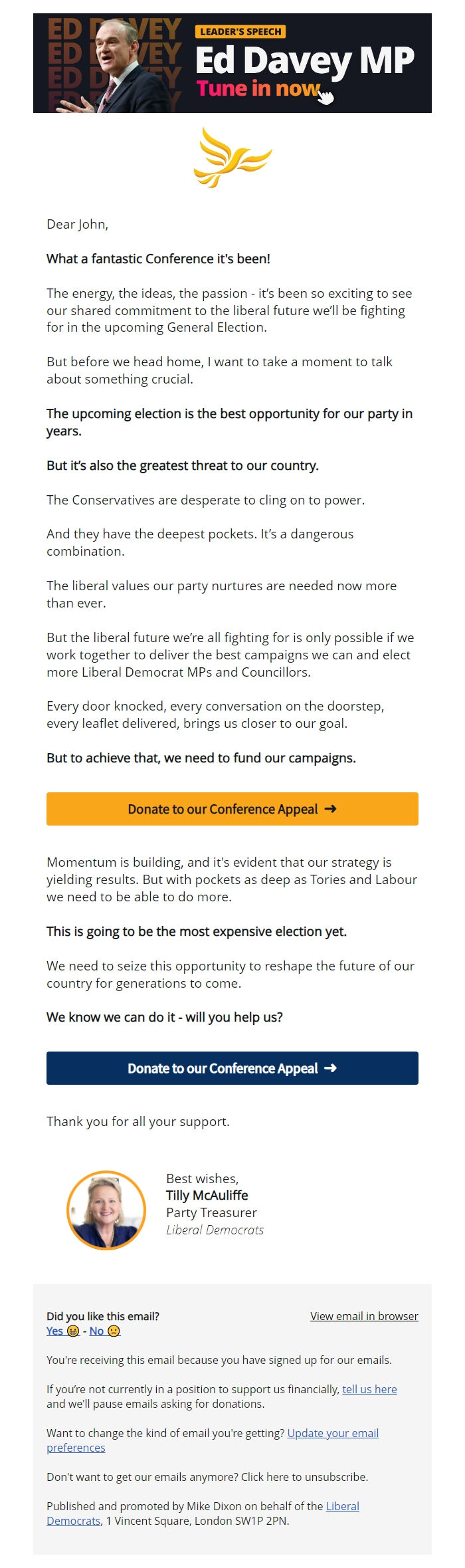Open the email in browser

[364, 1316]
